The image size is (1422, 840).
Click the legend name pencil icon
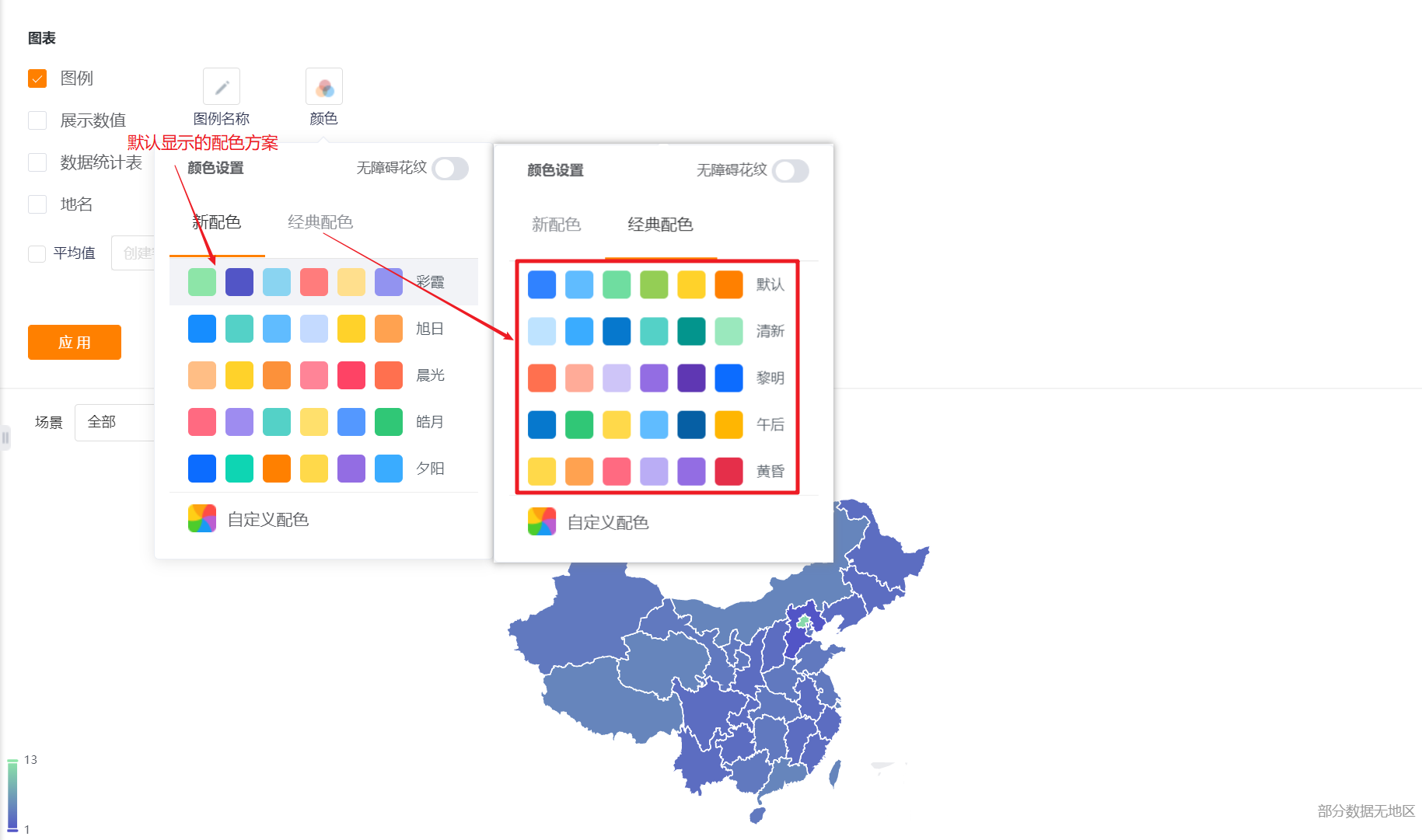[x=222, y=86]
